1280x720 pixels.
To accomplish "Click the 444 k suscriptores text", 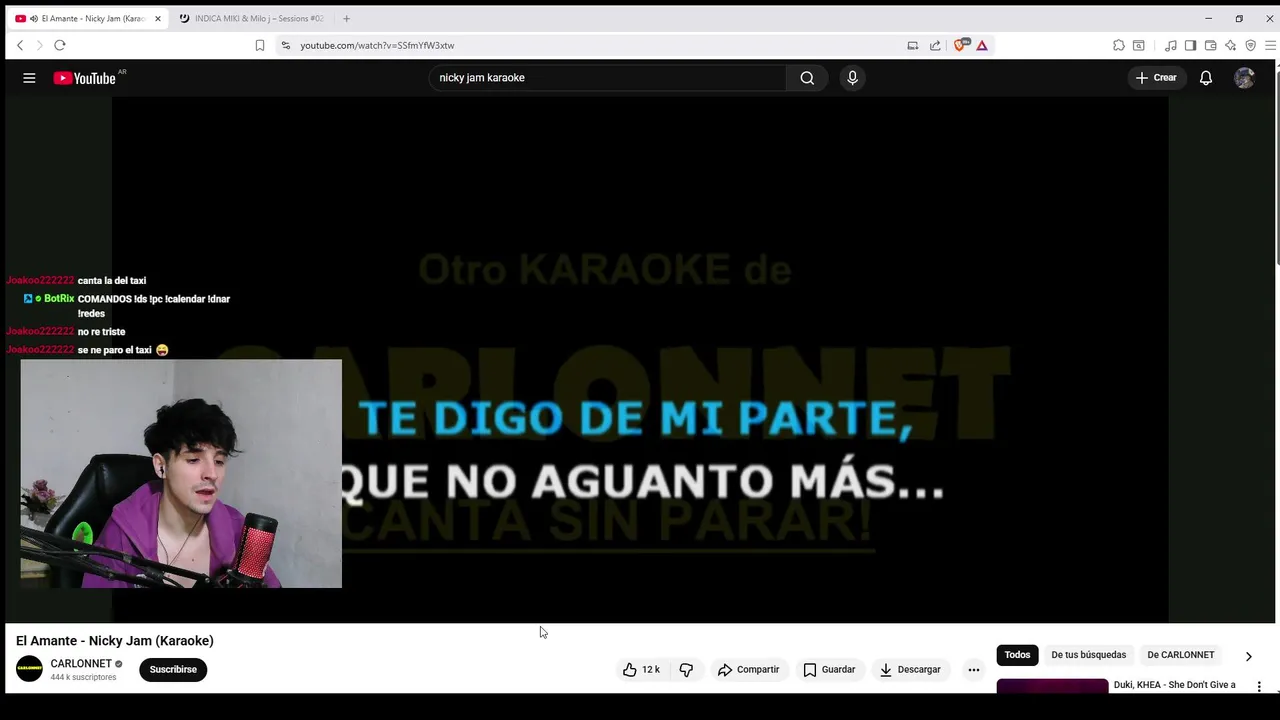I will click(83, 678).
